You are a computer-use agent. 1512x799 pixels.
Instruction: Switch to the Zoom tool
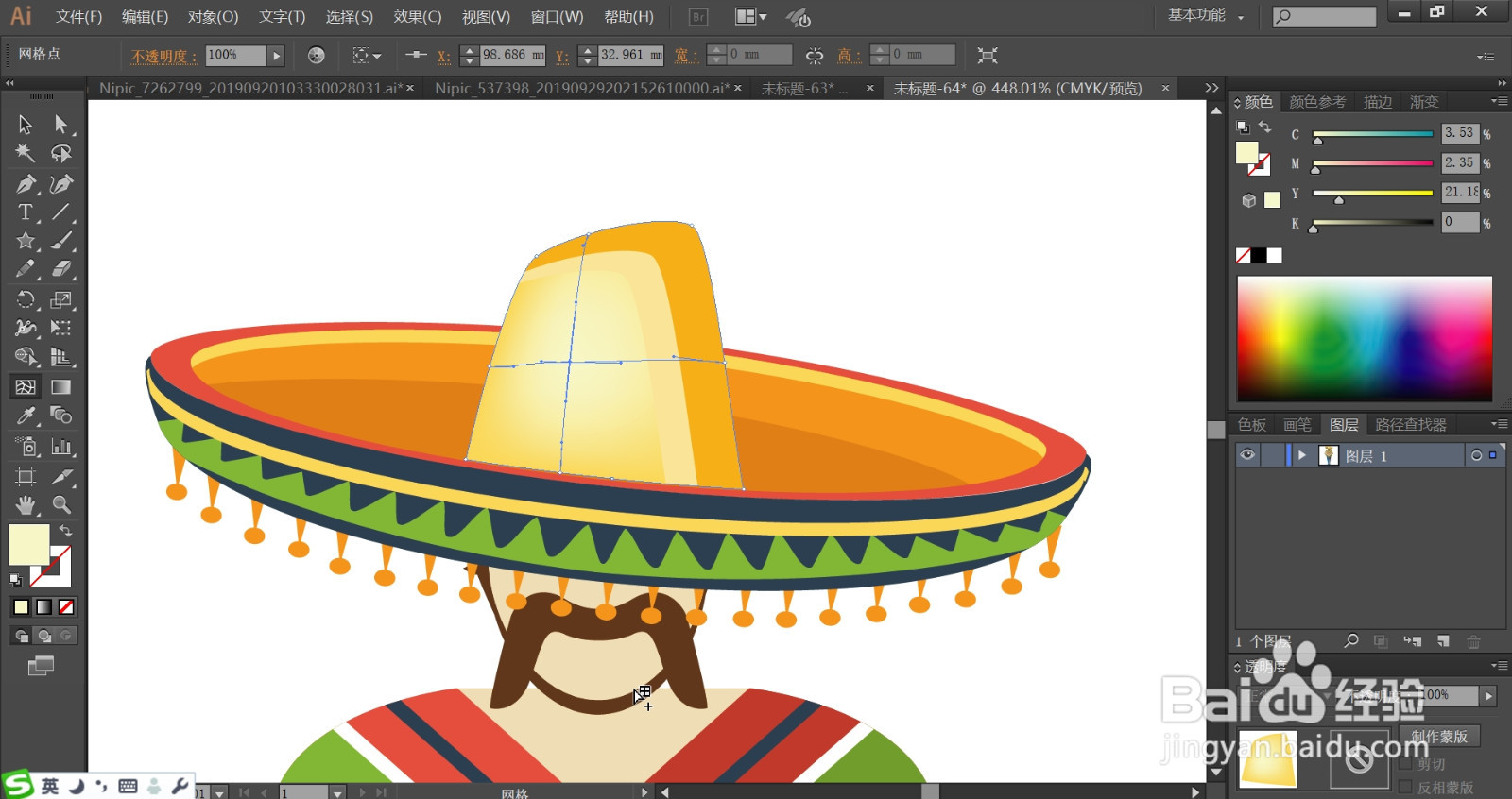61,505
